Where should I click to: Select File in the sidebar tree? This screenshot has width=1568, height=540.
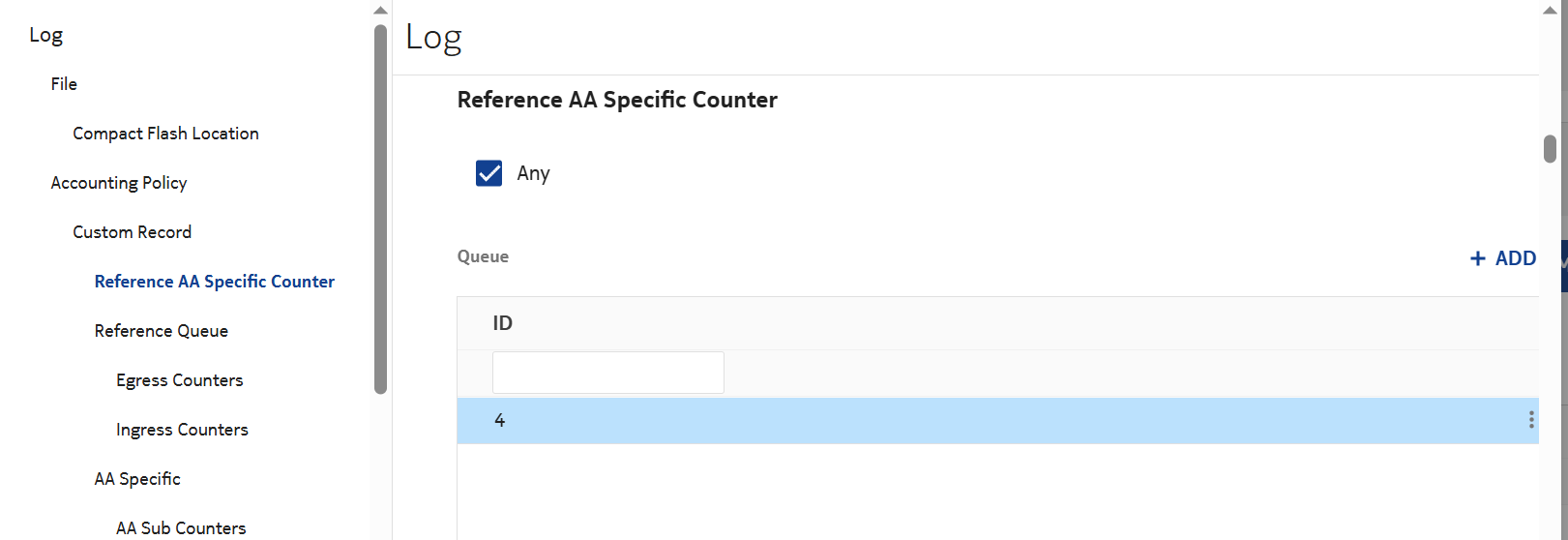pyautogui.click(x=64, y=84)
